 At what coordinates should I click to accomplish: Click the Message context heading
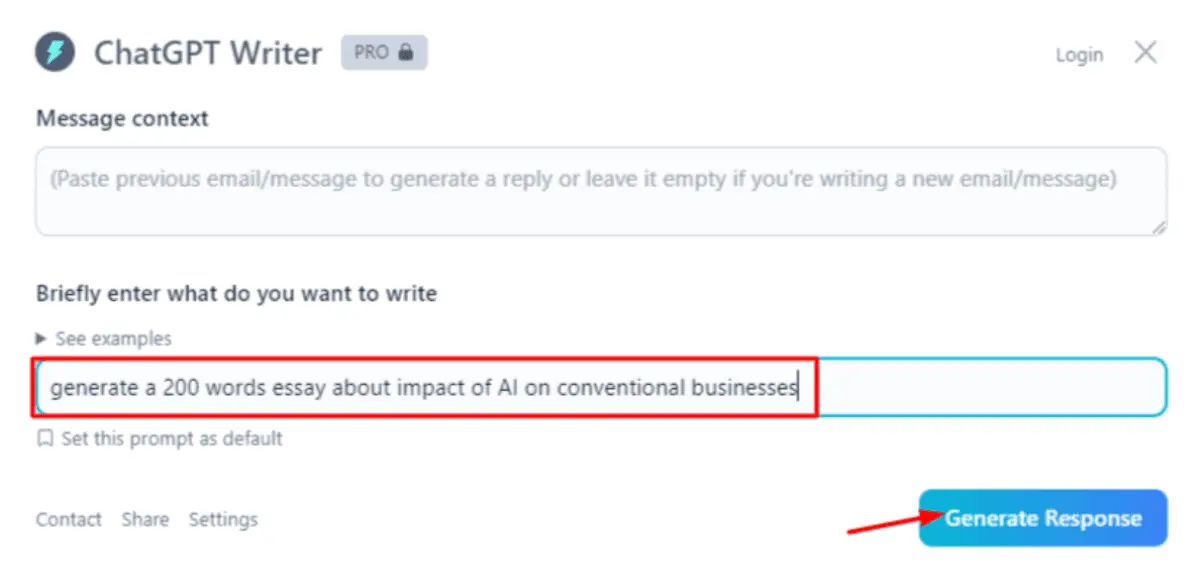coord(122,118)
